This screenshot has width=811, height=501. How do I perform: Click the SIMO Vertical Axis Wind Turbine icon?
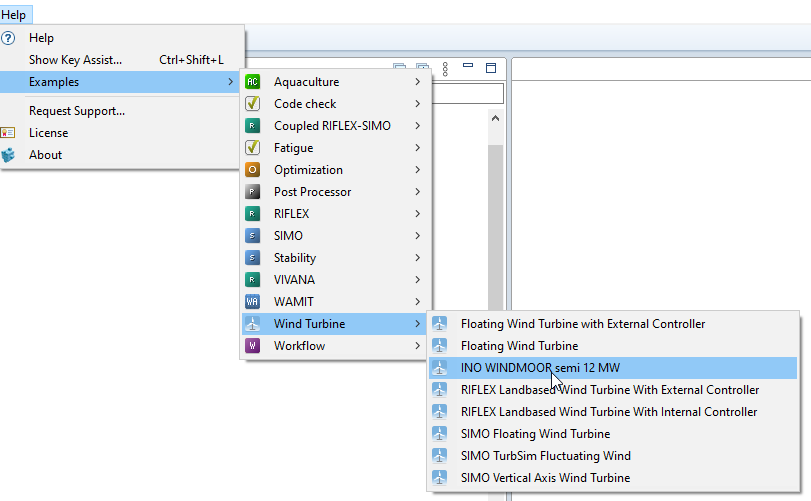tap(440, 478)
